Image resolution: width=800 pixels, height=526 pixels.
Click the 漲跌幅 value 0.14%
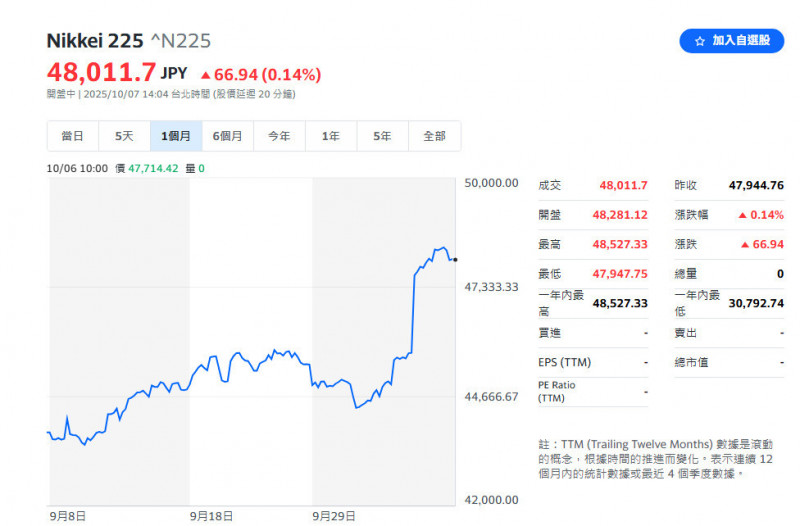tap(767, 215)
